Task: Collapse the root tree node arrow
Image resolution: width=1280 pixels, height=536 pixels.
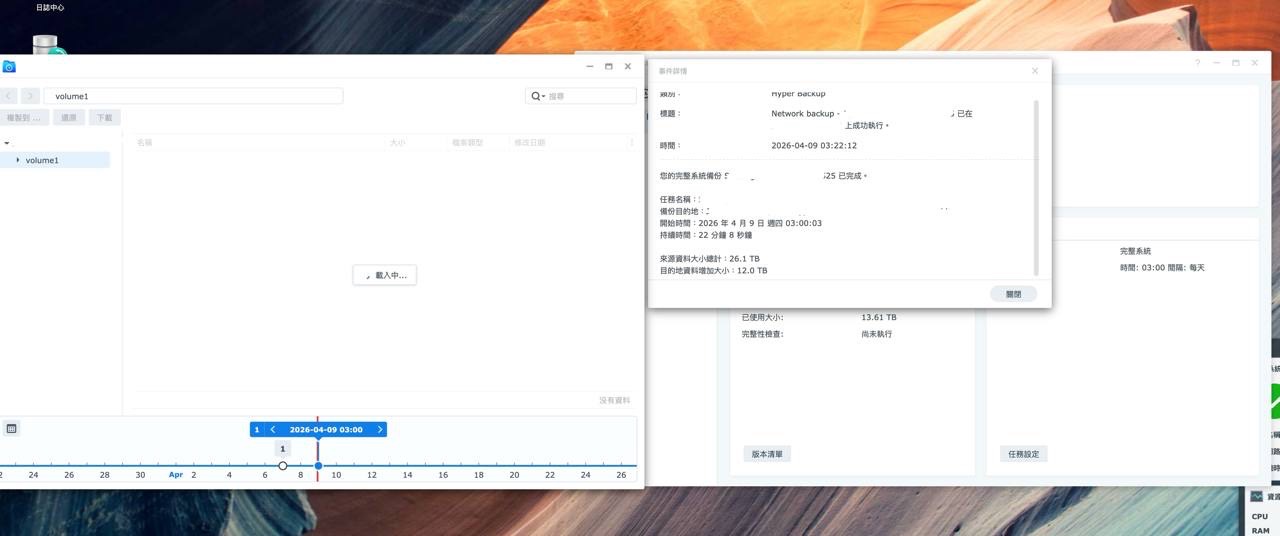Action: (x=6, y=144)
